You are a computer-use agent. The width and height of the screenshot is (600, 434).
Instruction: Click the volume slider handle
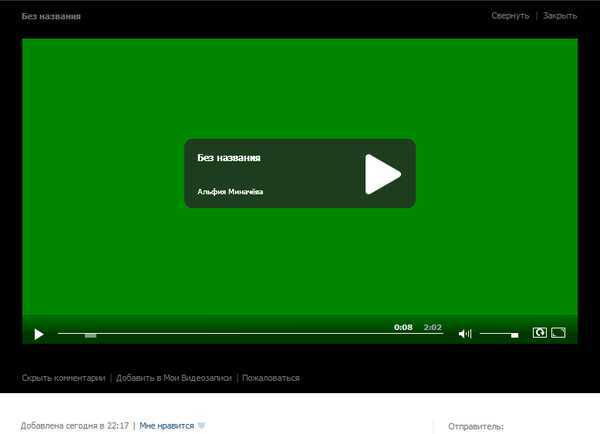515,335
